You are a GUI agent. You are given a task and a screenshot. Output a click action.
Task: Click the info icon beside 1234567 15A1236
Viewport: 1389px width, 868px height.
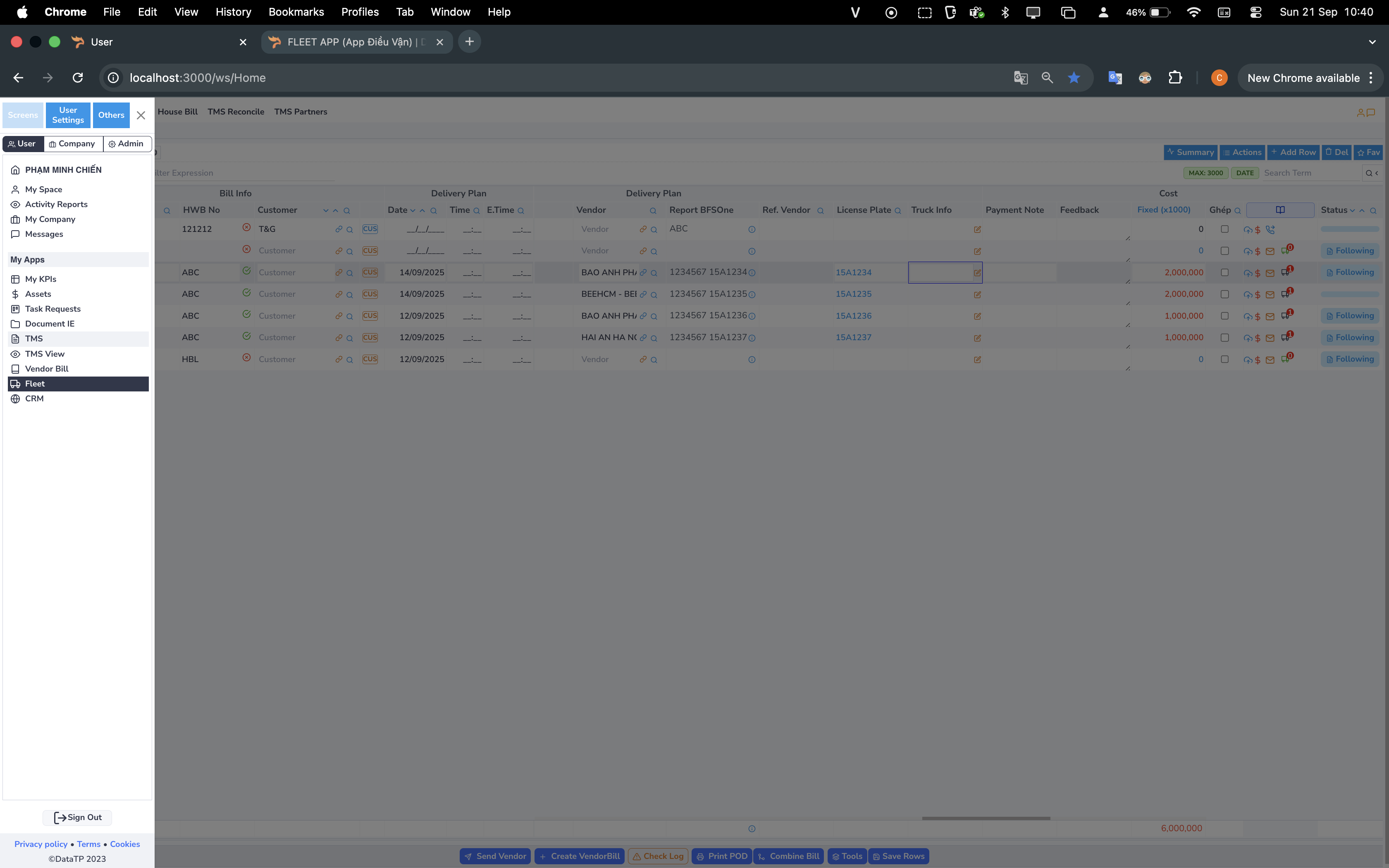751,316
